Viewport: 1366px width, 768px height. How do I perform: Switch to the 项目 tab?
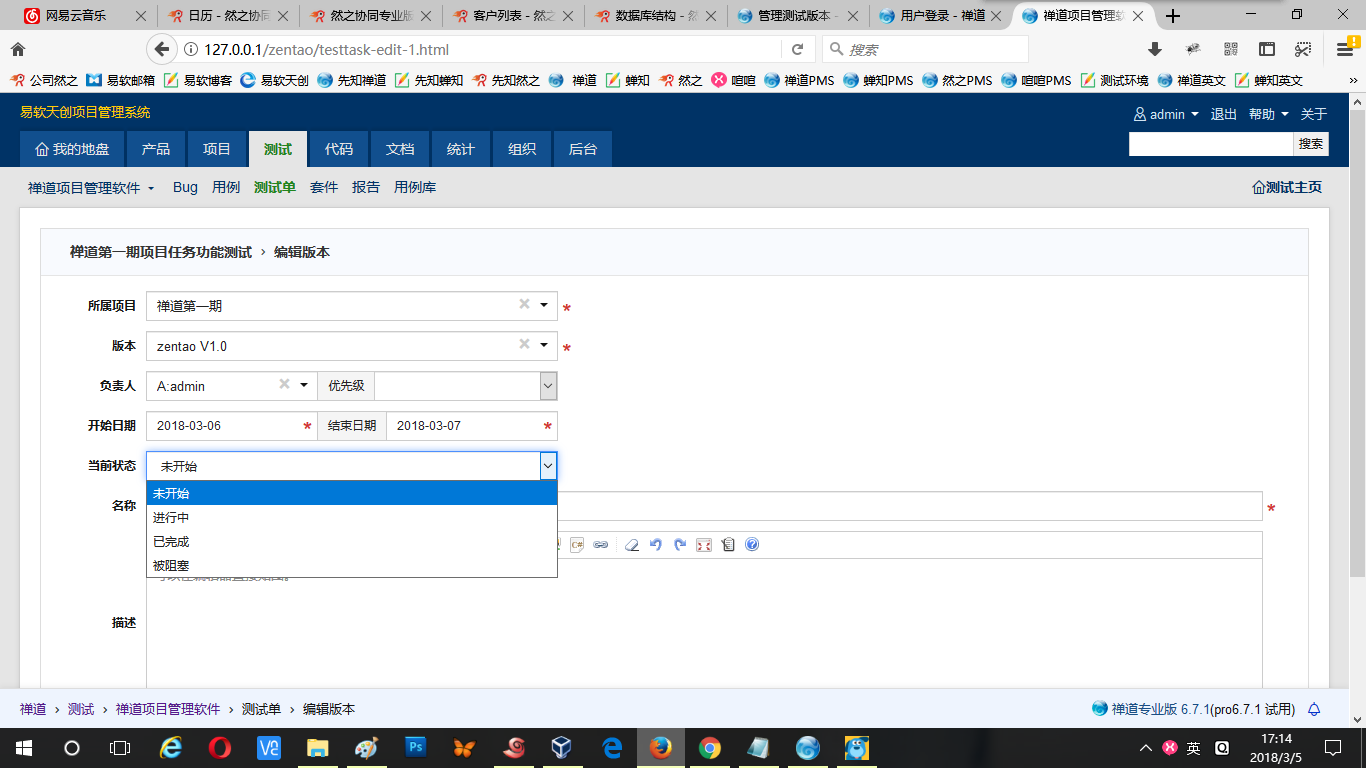[x=217, y=149]
